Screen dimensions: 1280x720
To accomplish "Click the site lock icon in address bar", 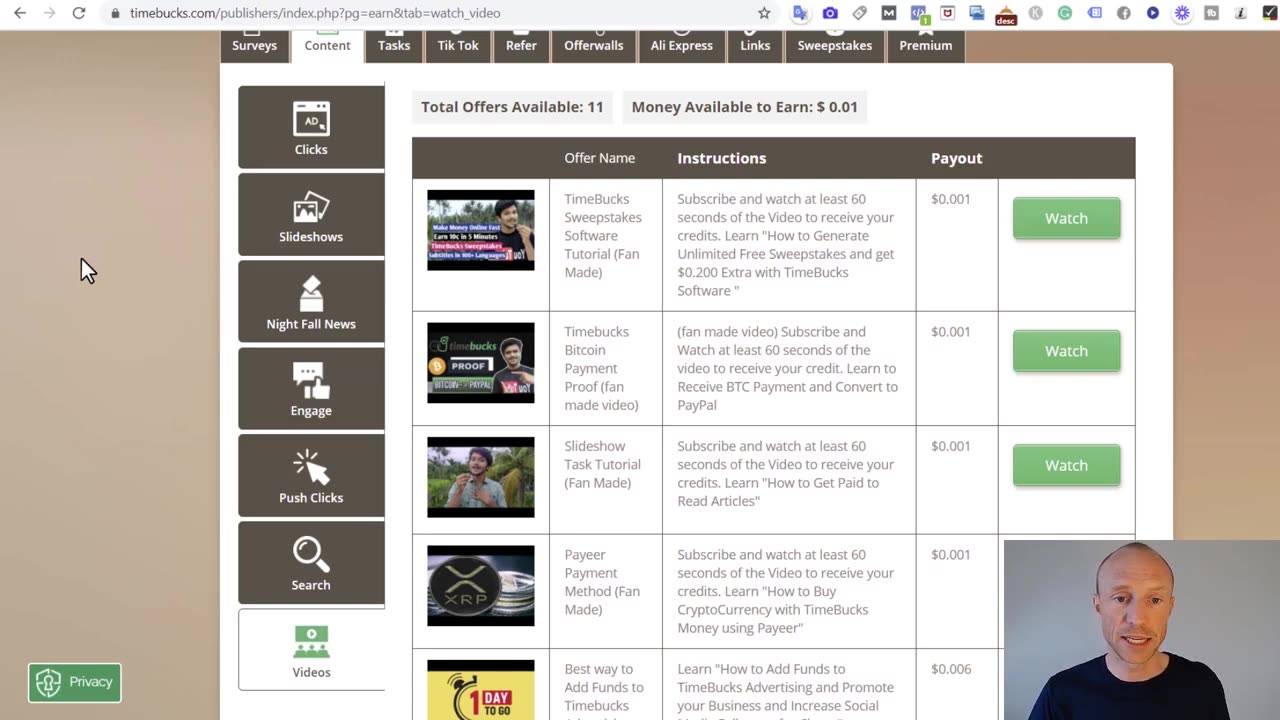I will 116,13.
